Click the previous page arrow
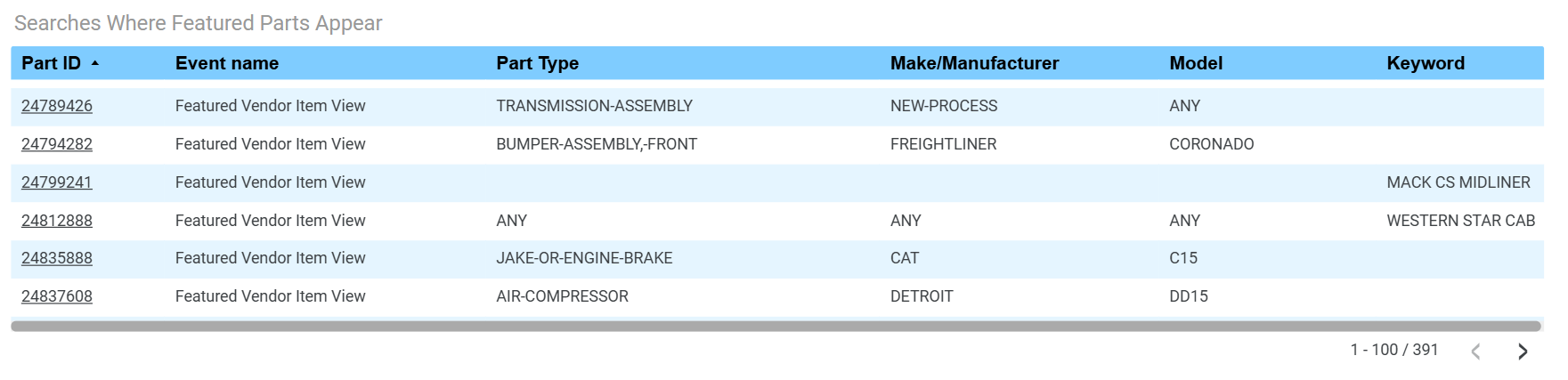 pos(1475,352)
